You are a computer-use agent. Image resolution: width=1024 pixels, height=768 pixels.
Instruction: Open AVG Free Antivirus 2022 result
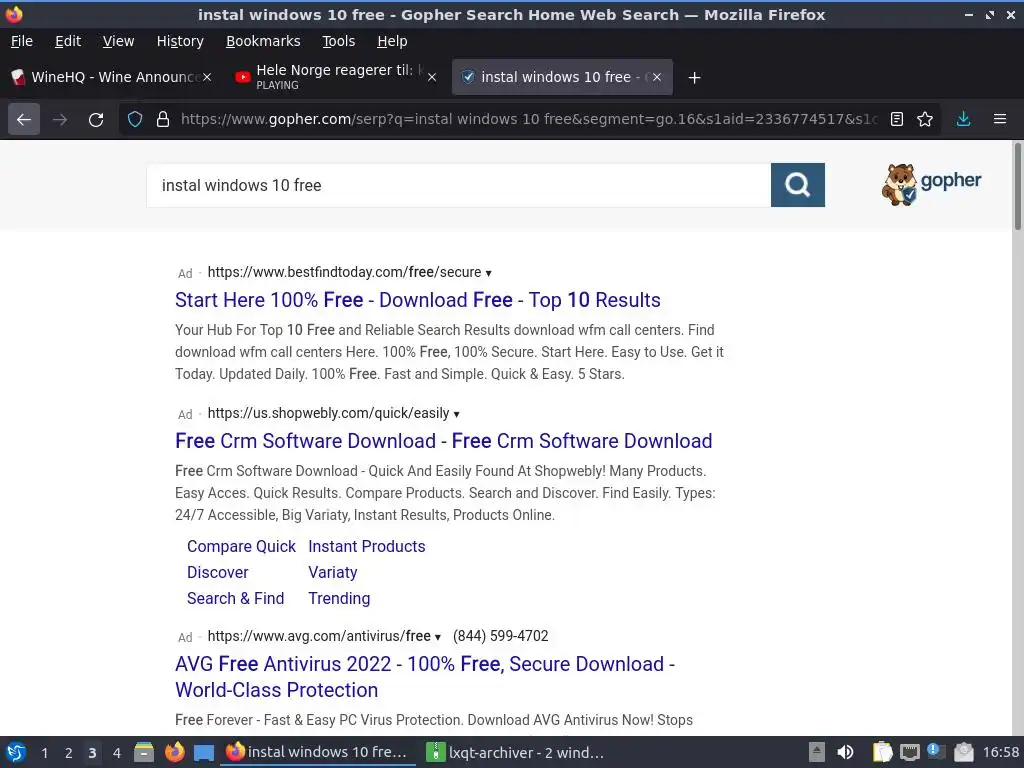(424, 677)
